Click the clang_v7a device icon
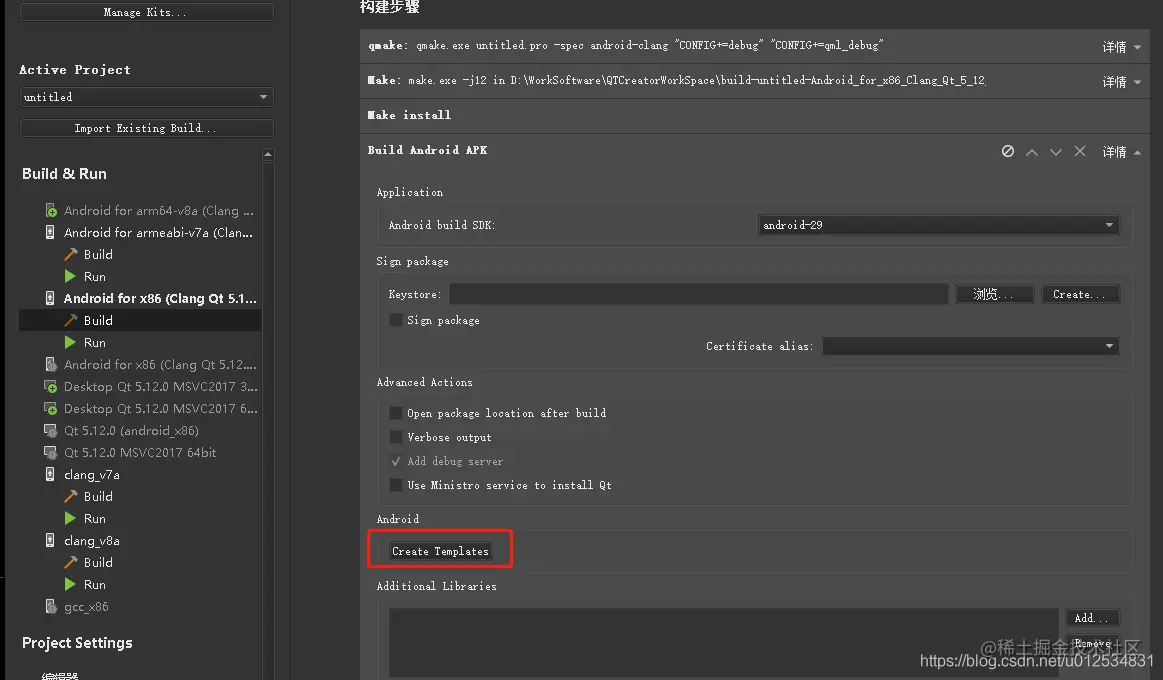This screenshot has height=680, width=1163. tap(50, 475)
